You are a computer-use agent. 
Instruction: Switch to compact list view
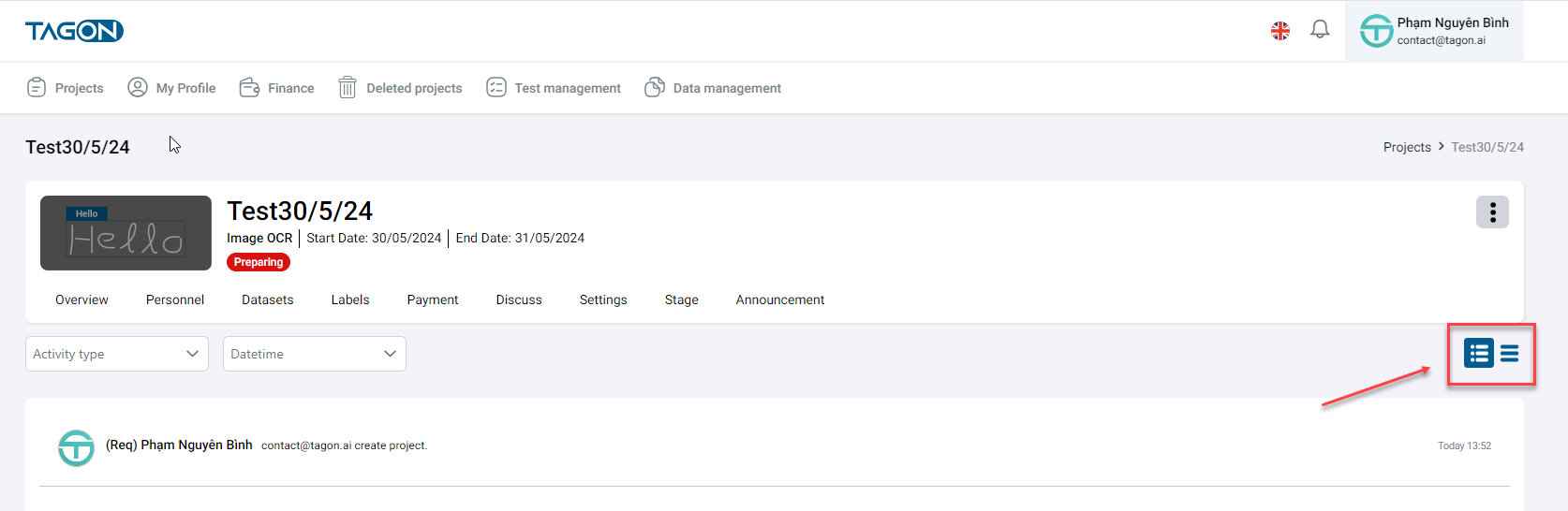coord(1509,353)
